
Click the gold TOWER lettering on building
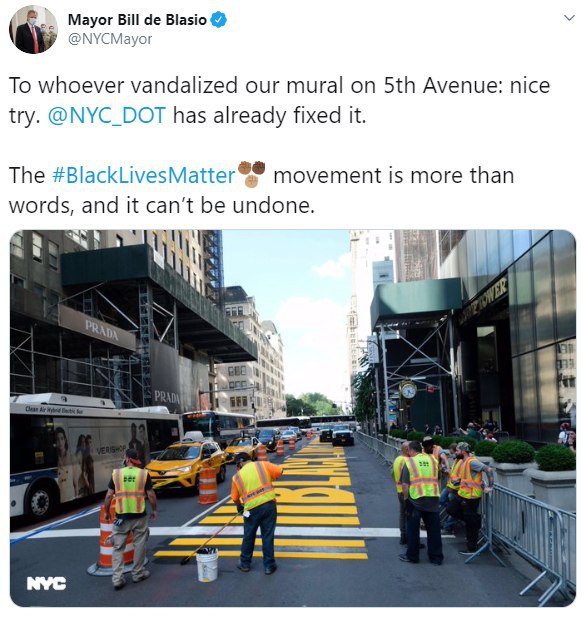tap(484, 301)
